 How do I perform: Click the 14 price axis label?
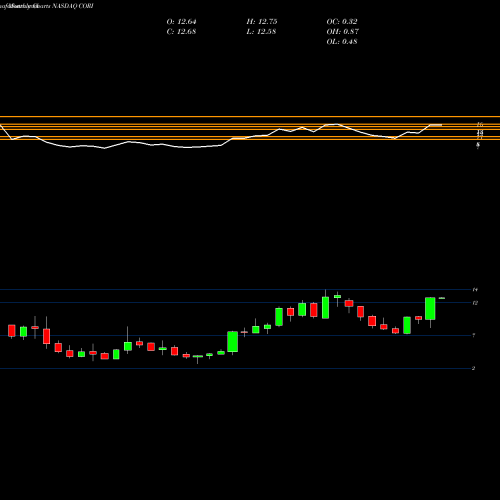point(475,290)
